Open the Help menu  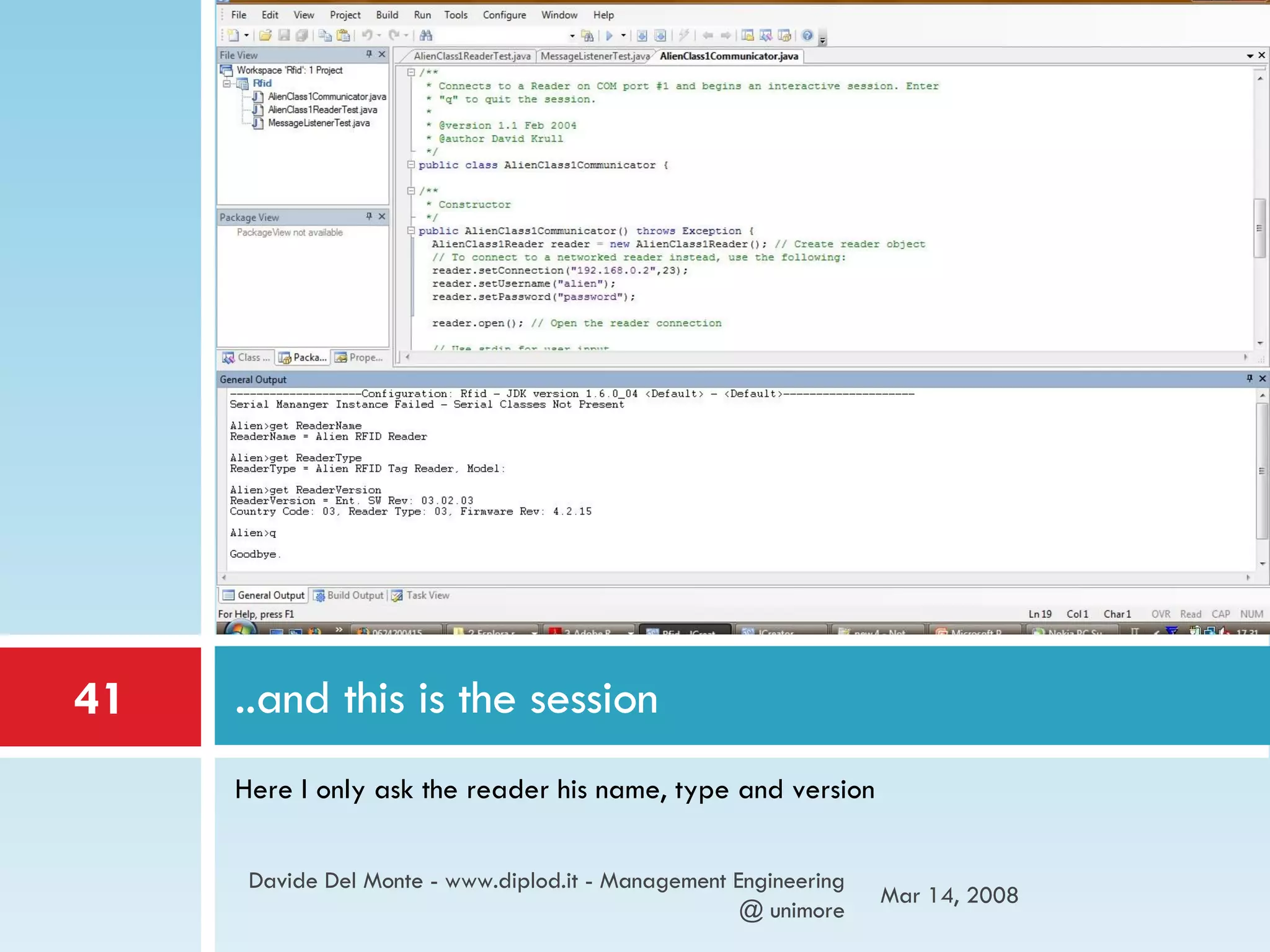coord(603,15)
